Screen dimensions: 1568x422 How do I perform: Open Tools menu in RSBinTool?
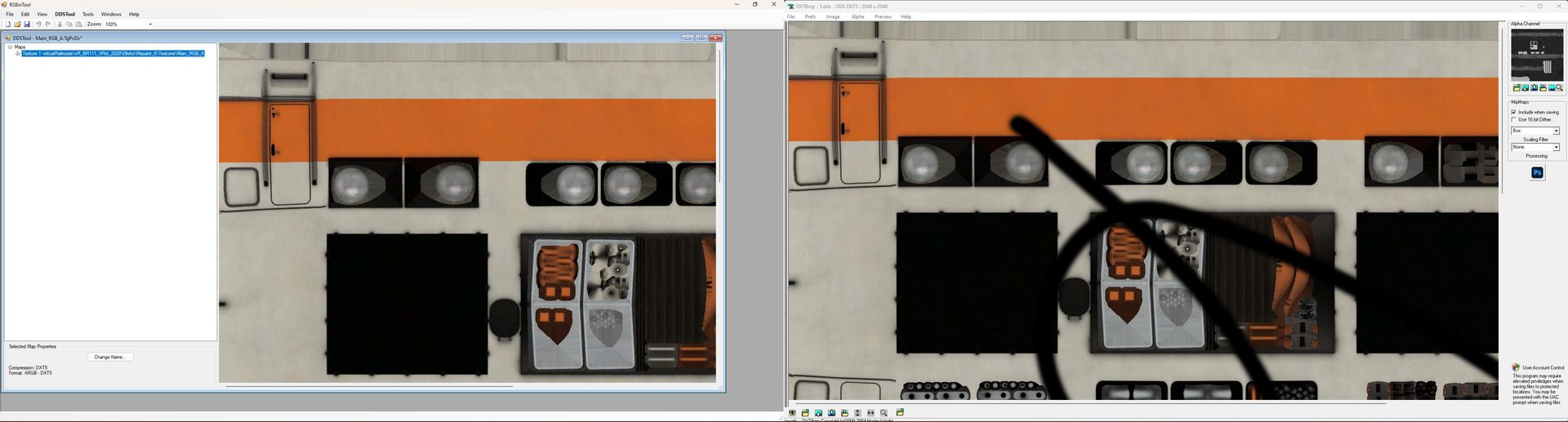click(88, 14)
